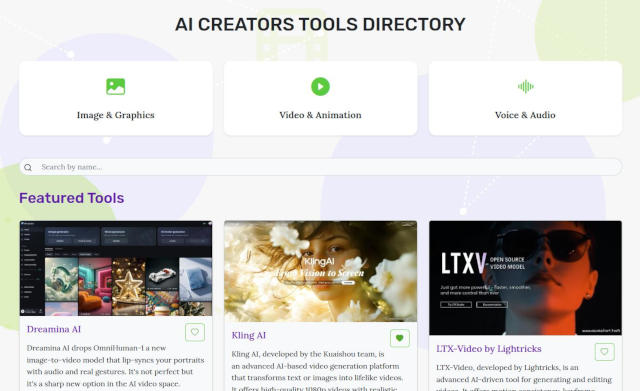Click the Kling AI description text
640x391 pixels.
point(318,371)
